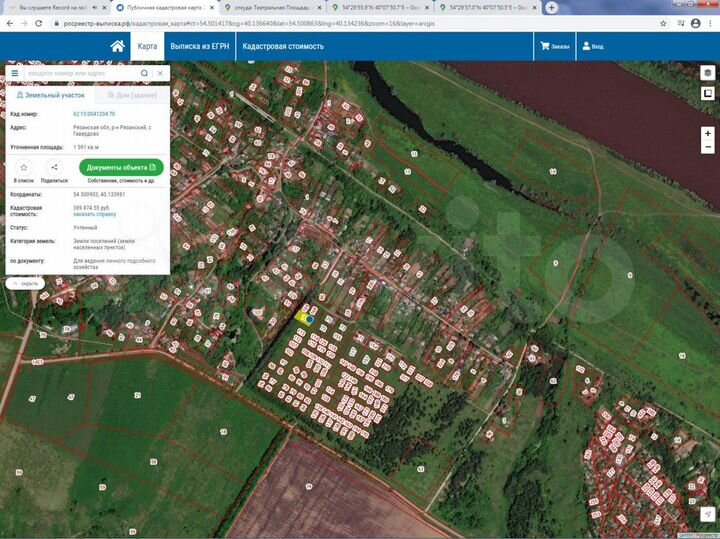720x539 pixels.
Task: Open the login (Вход) user icon
Action: (593, 46)
